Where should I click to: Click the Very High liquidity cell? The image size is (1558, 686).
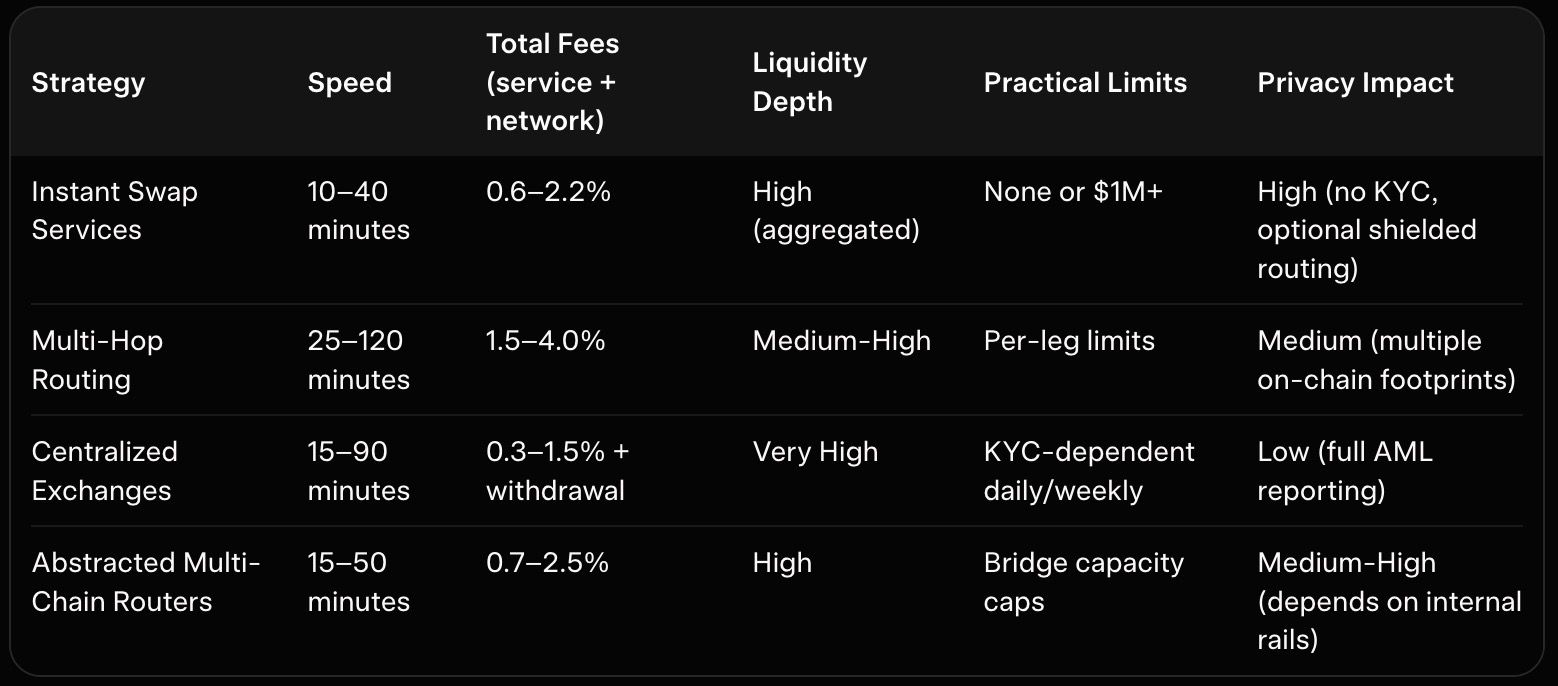pos(815,452)
